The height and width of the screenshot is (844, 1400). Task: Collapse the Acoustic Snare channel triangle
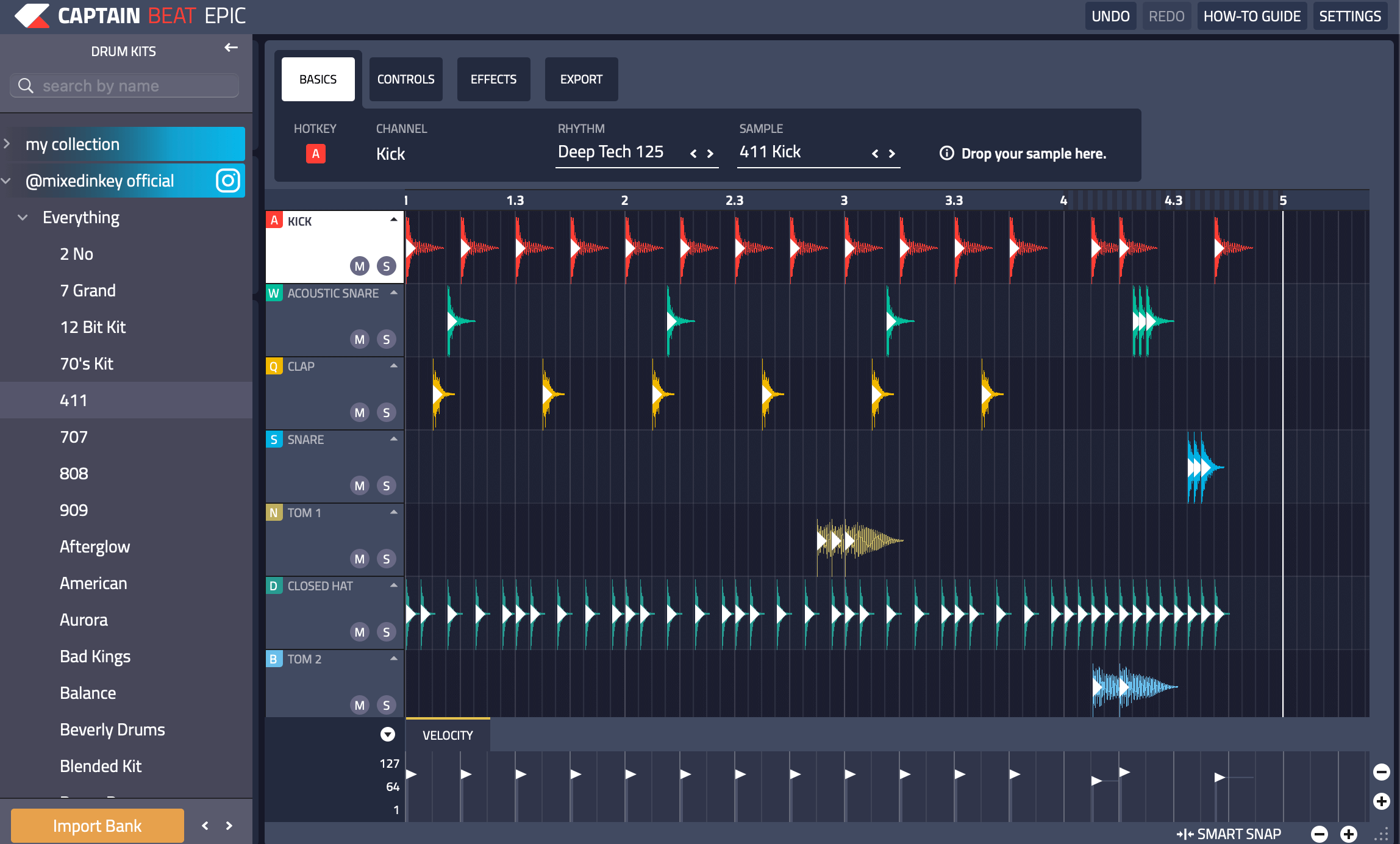pyautogui.click(x=394, y=292)
